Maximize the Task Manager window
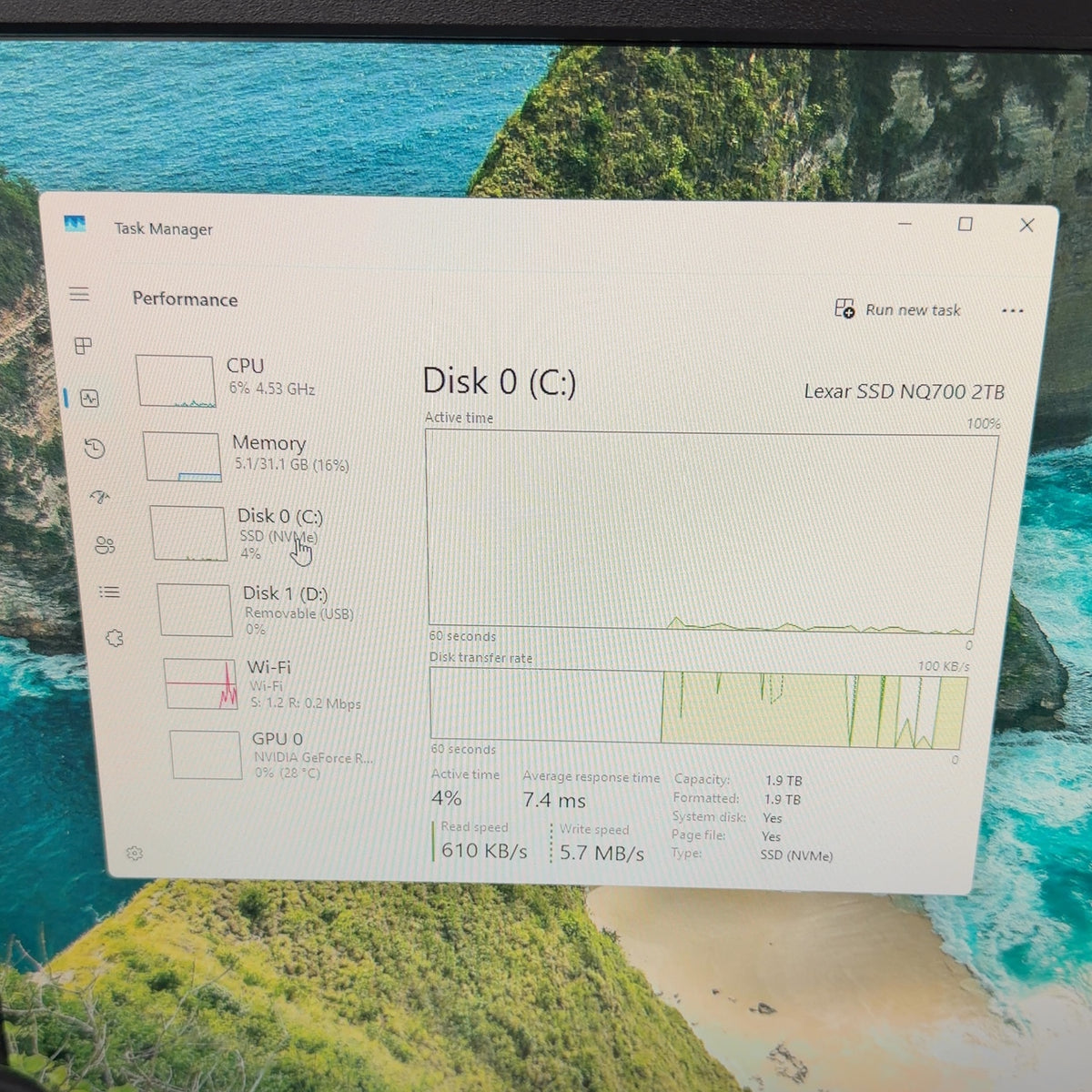1092x1092 pixels. (x=966, y=224)
